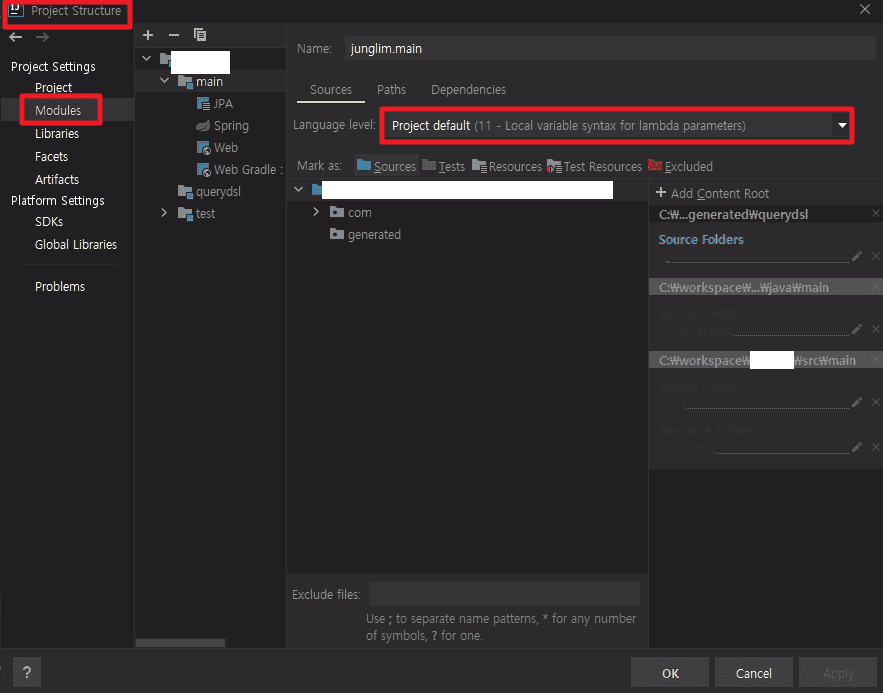Unmark the (generated) source folder
The width and height of the screenshot is (883, 693).
[875, 329]
